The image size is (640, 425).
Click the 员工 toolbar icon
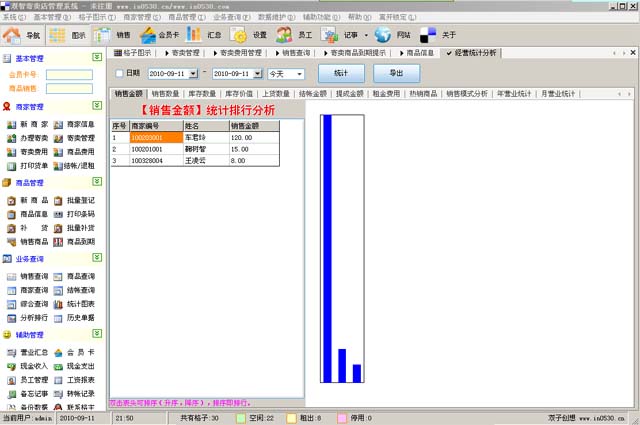click(x=297, y=35)
